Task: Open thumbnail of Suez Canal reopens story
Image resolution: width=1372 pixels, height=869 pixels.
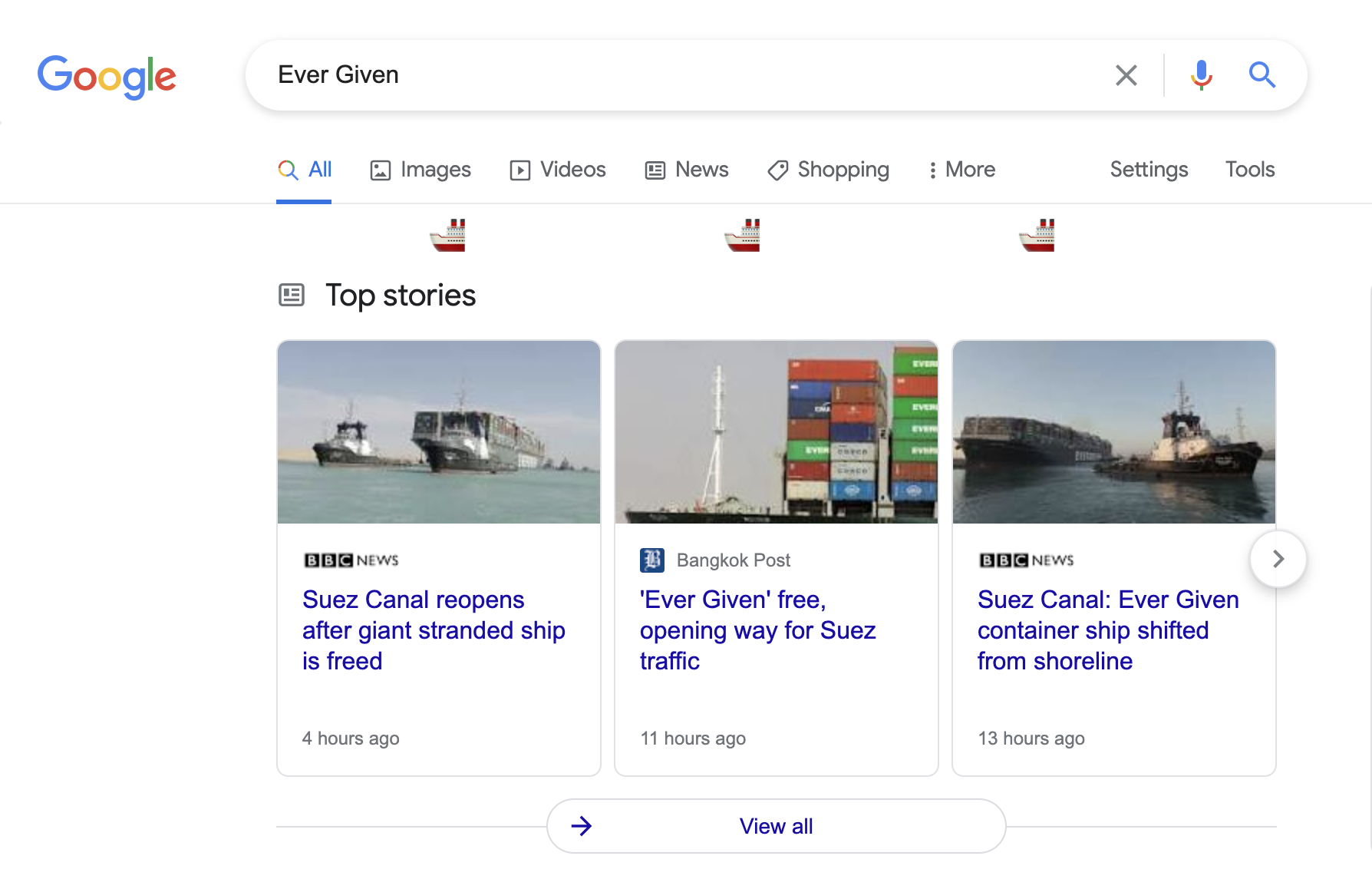Action: tap(439, 432)
